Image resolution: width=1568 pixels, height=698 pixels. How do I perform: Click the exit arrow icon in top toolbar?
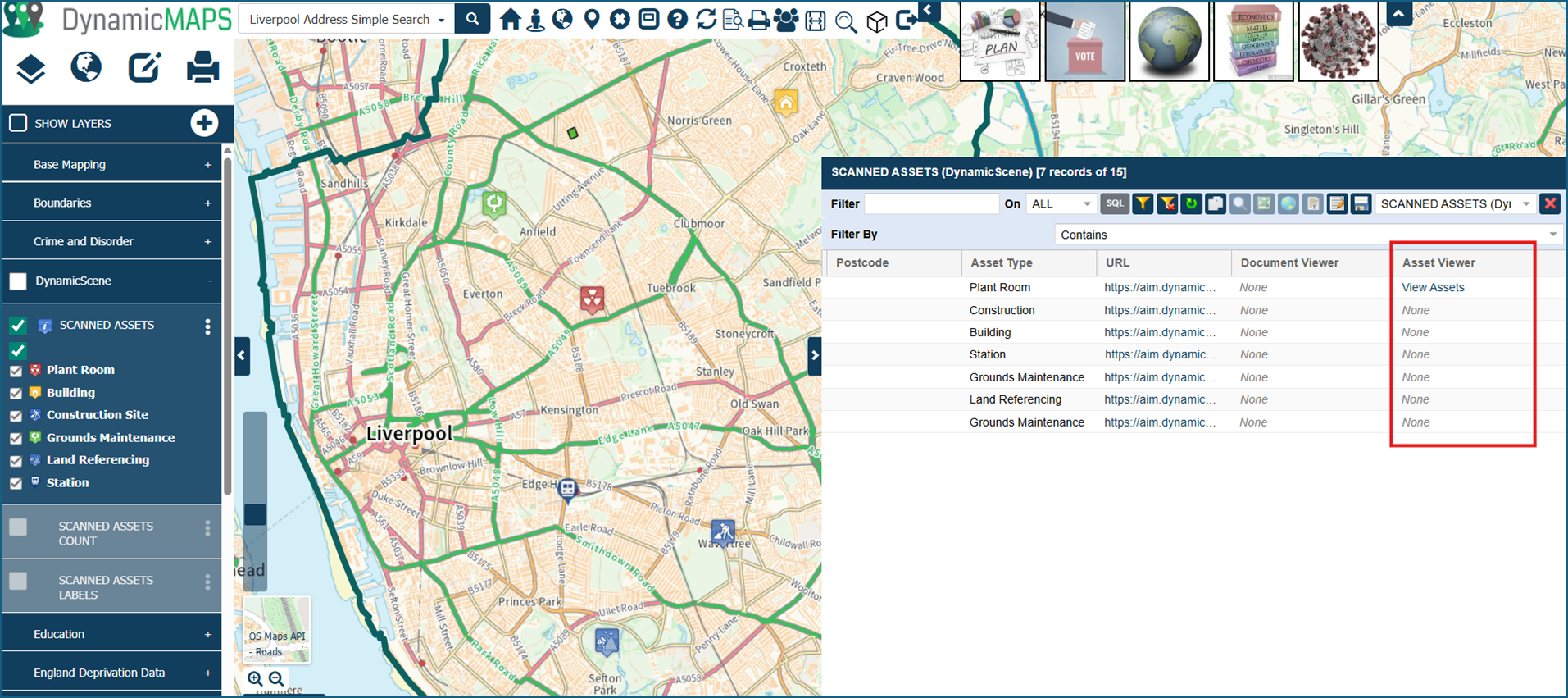click(906, 20)
